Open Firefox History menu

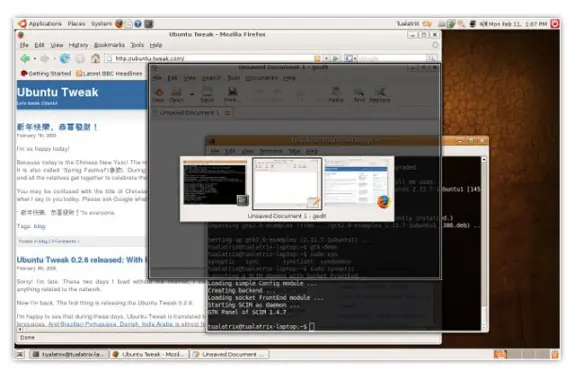(78, 45)
